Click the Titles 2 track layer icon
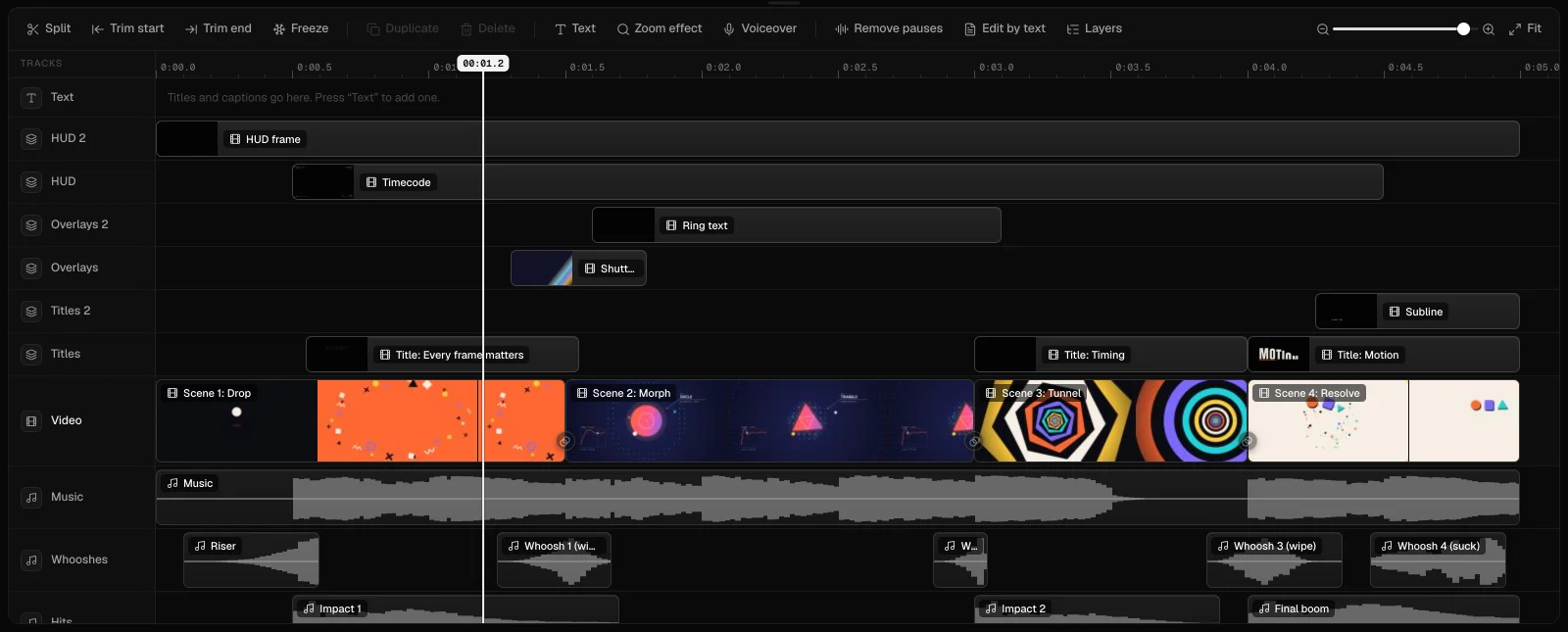Viewport: 1568px width, 632px height. (31, 312)
